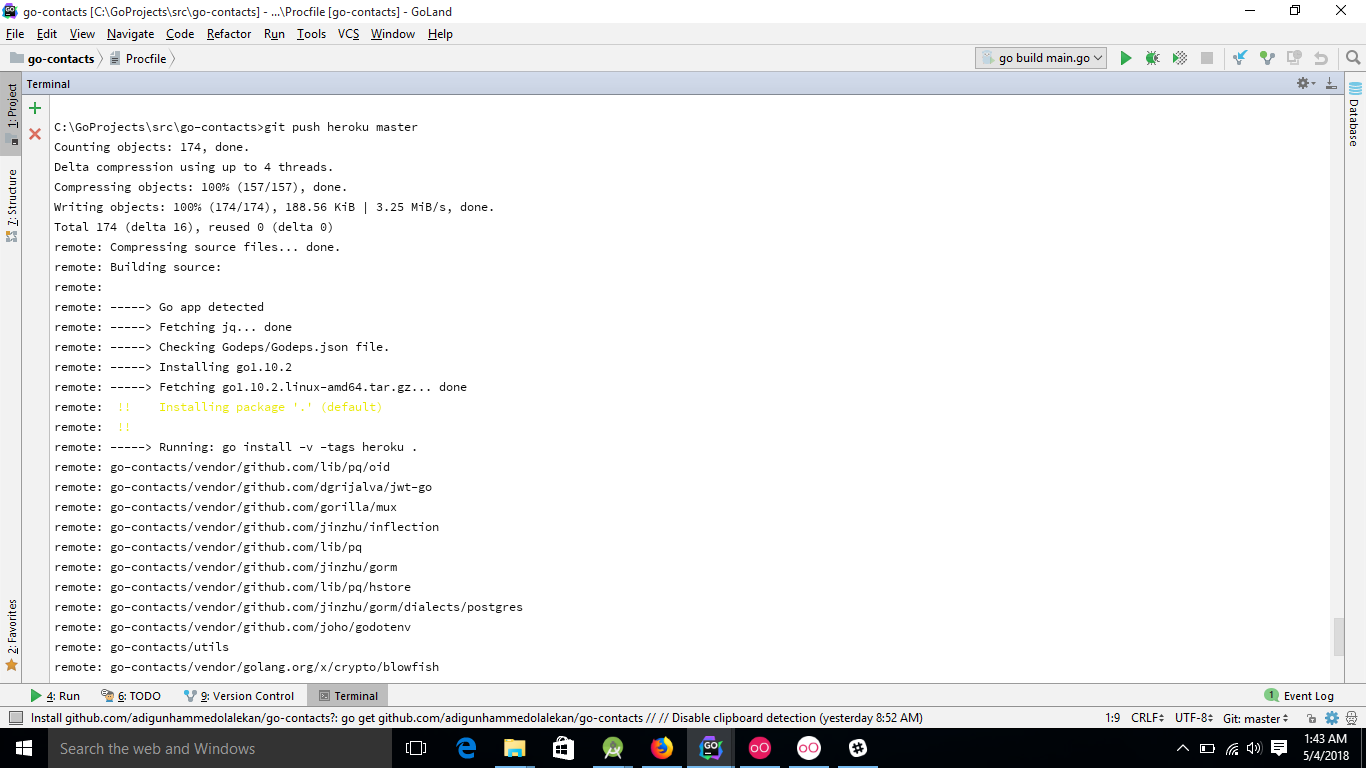Hide the Terminal tool window
Viewport: 1366px width, 768px height.
(1331, 84)
